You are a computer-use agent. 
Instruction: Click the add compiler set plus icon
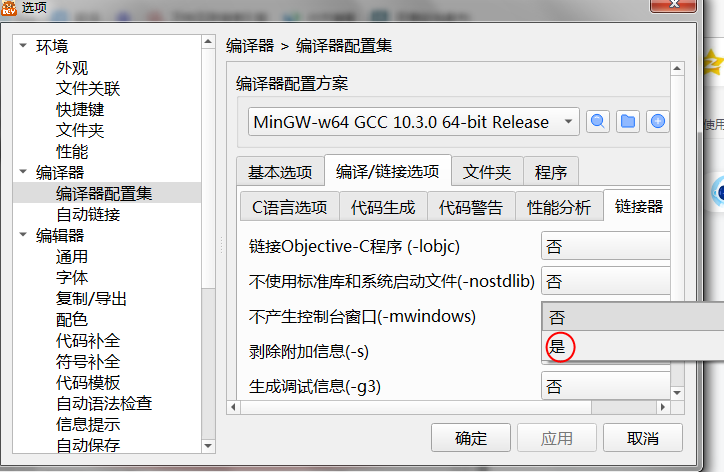point(658,122)
